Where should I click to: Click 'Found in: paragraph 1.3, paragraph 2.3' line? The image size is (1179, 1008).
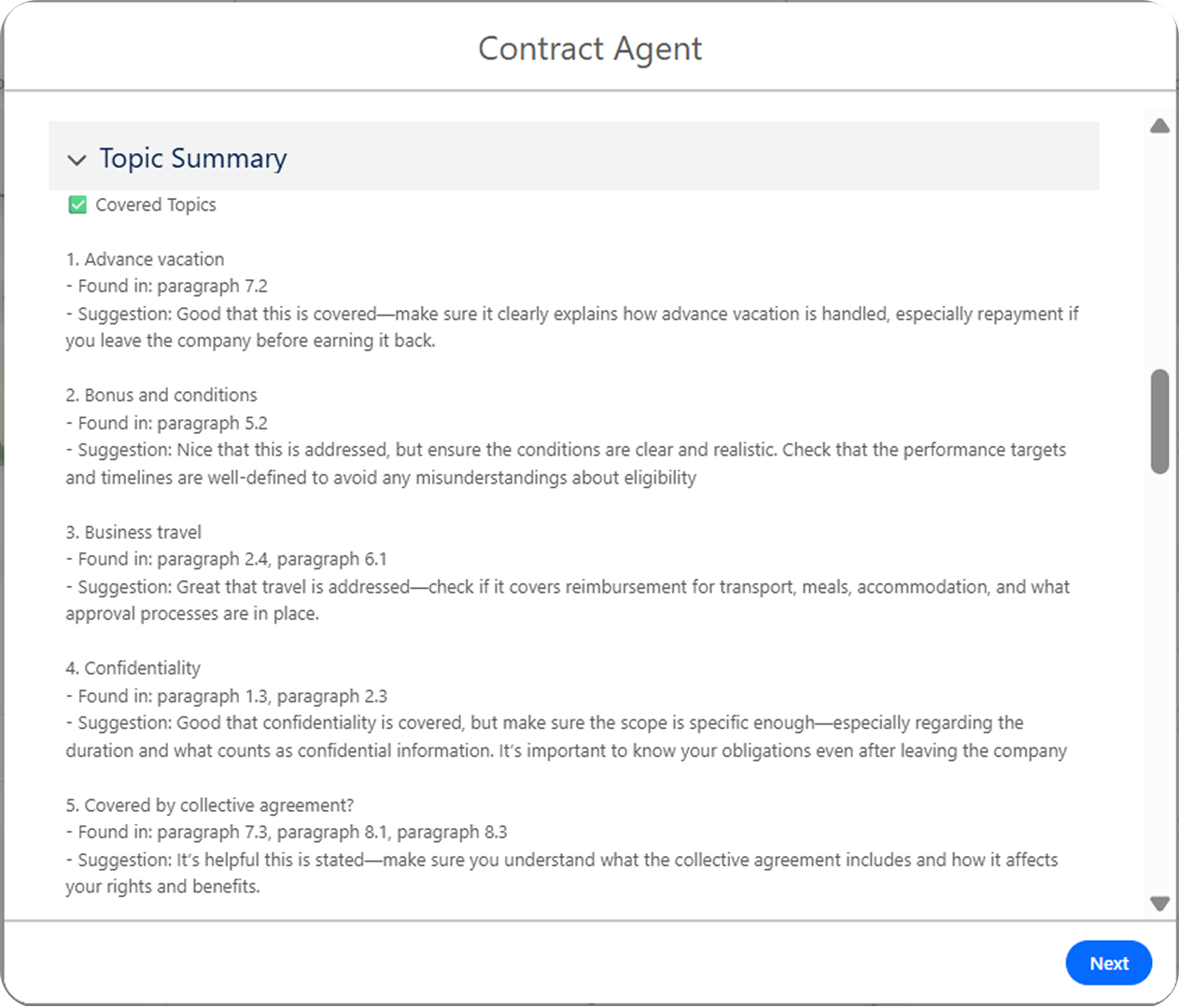tap(226, 696)
